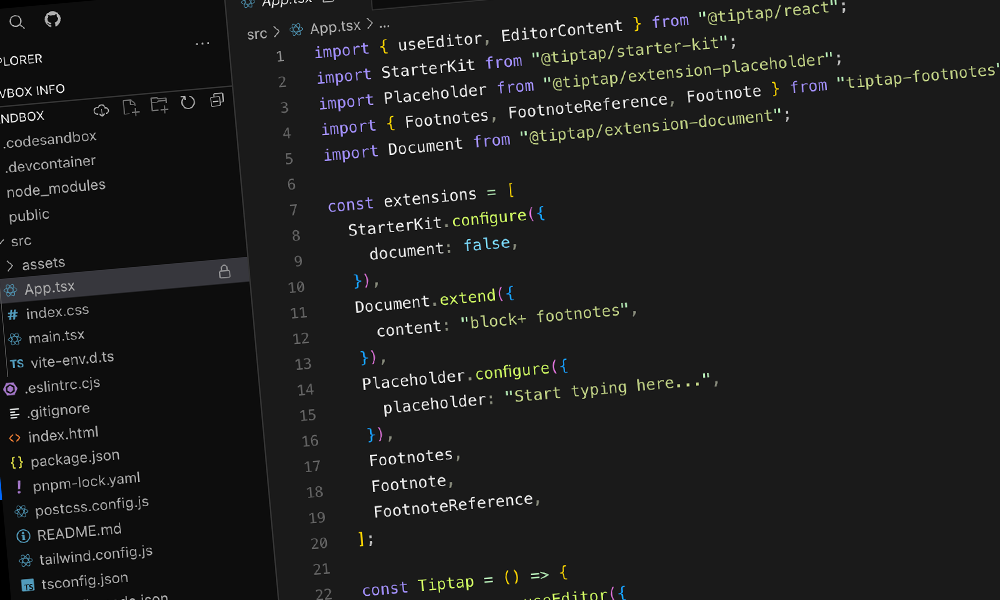
Task: Open tailwind.config.js from the file list
Action: click(x=95, y=555)
